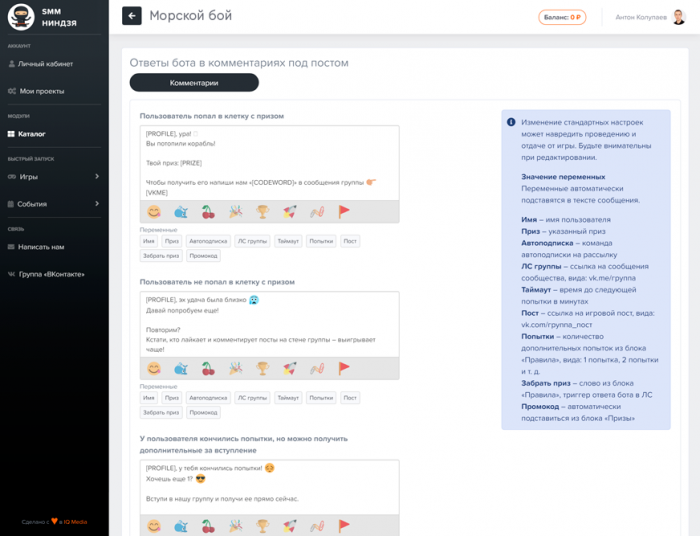This screenshot has width=700, height=536.
Task: Expand the Игры sidebar submenu
Action: 54,177
